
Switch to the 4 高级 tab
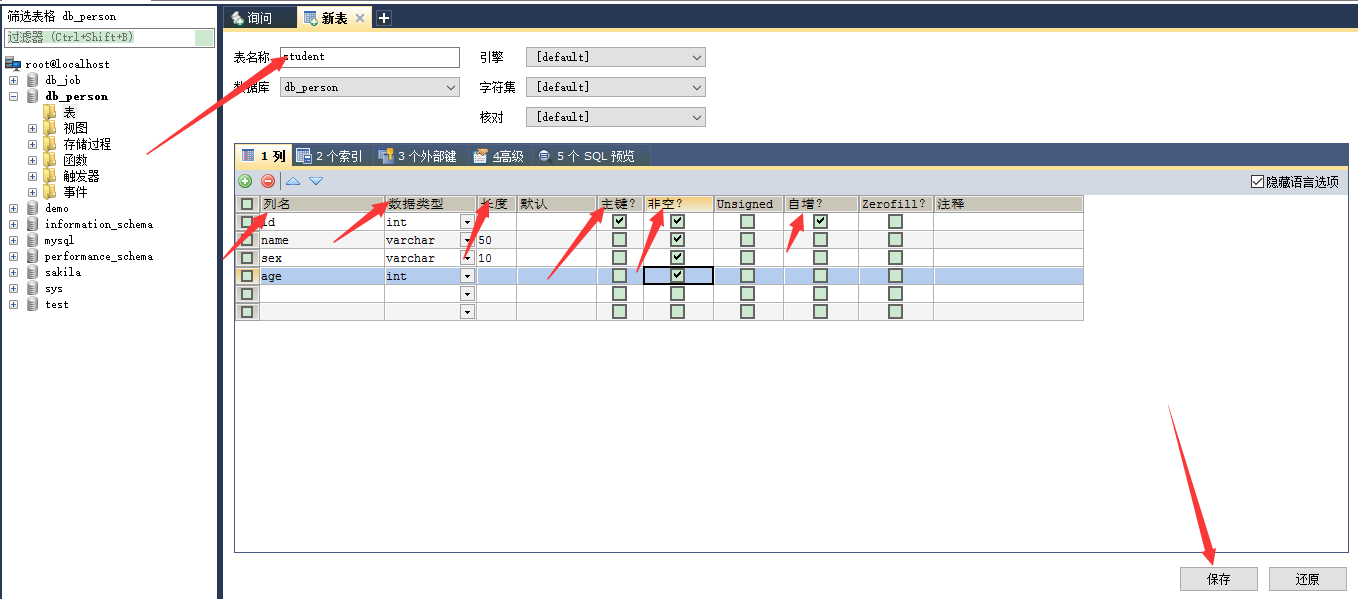[x=498, y=156]
